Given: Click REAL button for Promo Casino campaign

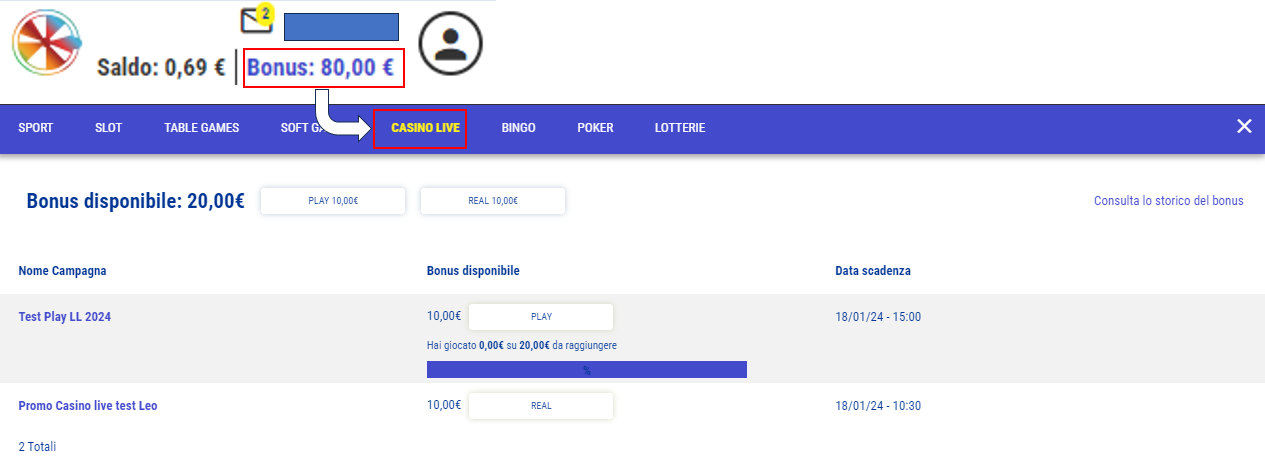Looking at the screenshot, I should [x=541, y=406].
